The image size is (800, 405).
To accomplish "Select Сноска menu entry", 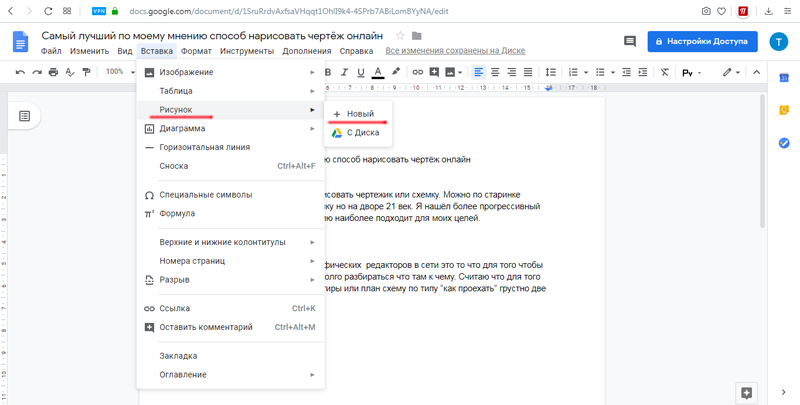I will pos(231,166).
